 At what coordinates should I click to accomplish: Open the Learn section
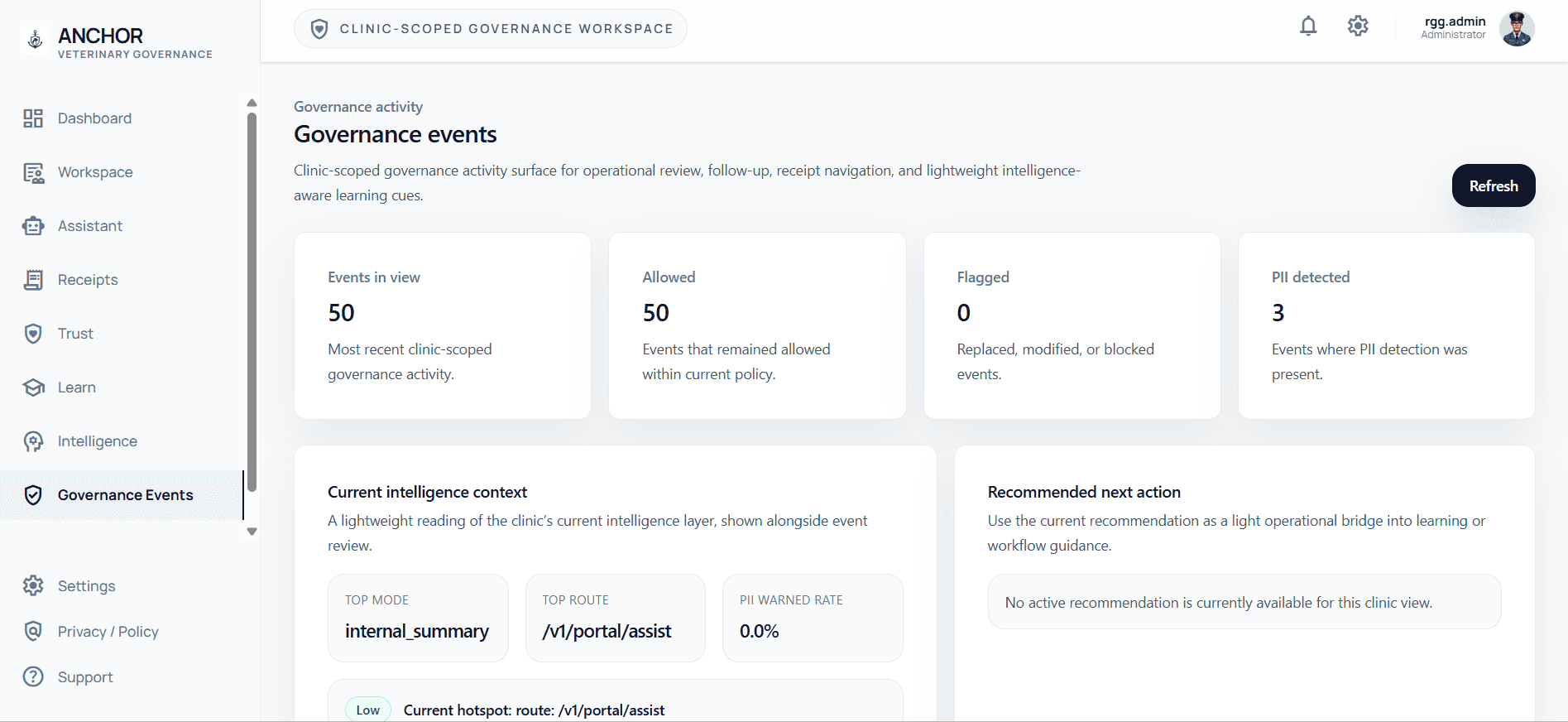coord(122,387)
